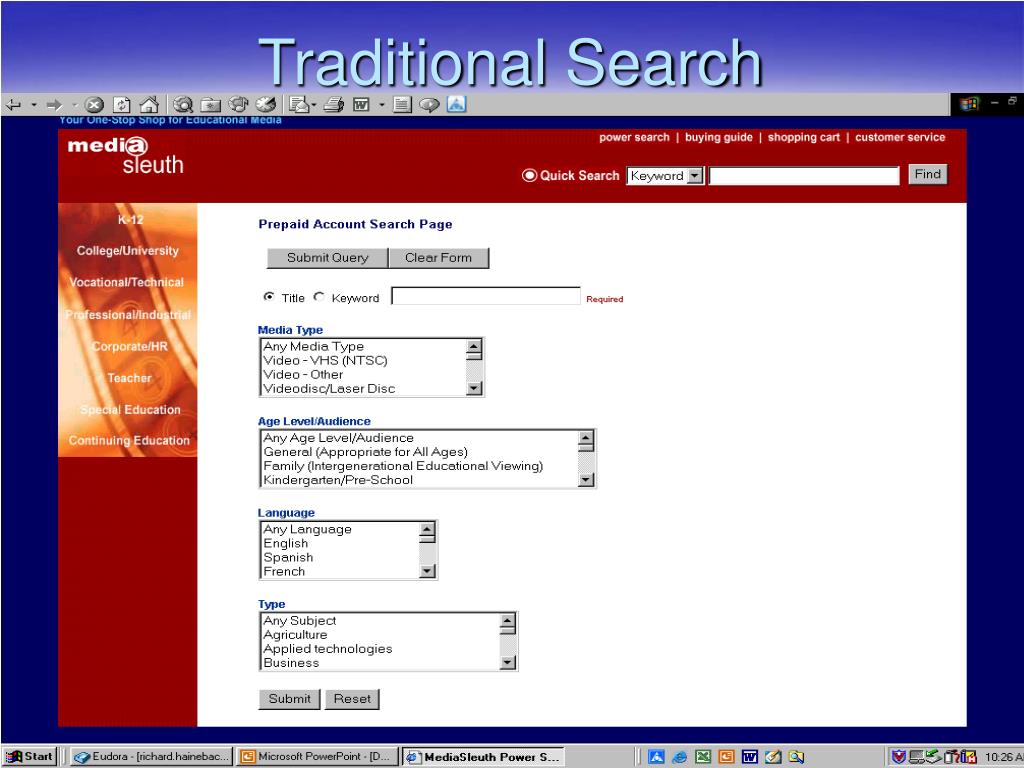Click the blue A icon in browser toolbar
Image resolution: width=1024 pixels, height=768 pixels.
tap(456, 104)
